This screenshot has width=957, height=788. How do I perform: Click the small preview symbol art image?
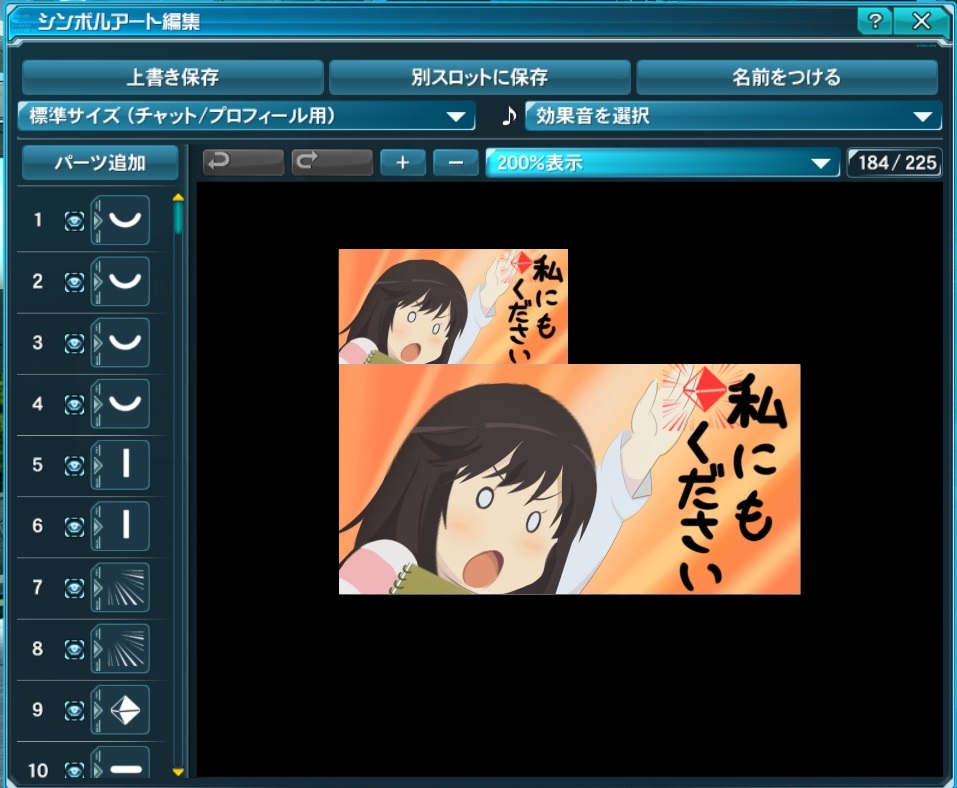tap(453, 306)
